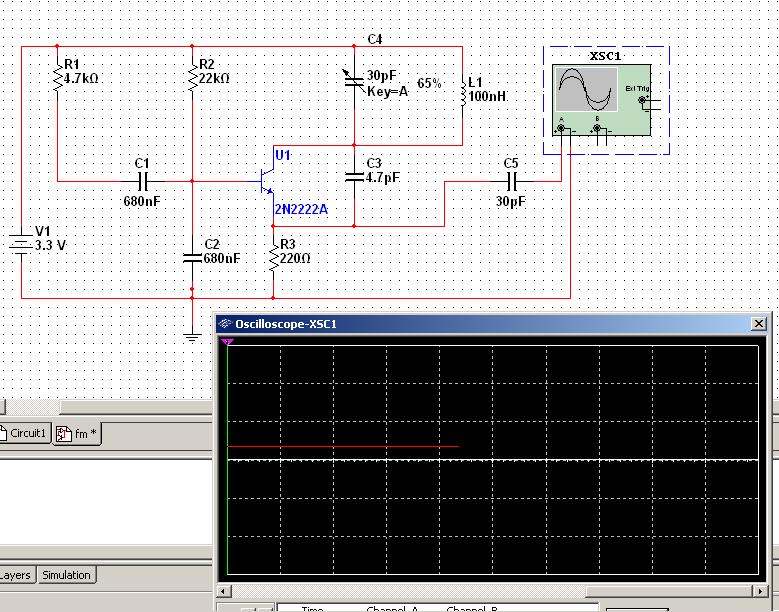Switch to the fm * tab
779x612 pixels.
point(77,434)
